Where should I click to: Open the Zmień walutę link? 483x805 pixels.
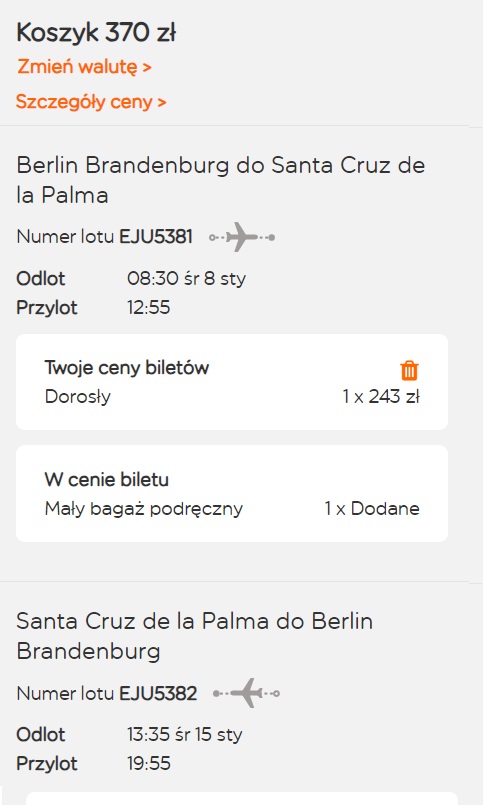(x=84, y=67)
